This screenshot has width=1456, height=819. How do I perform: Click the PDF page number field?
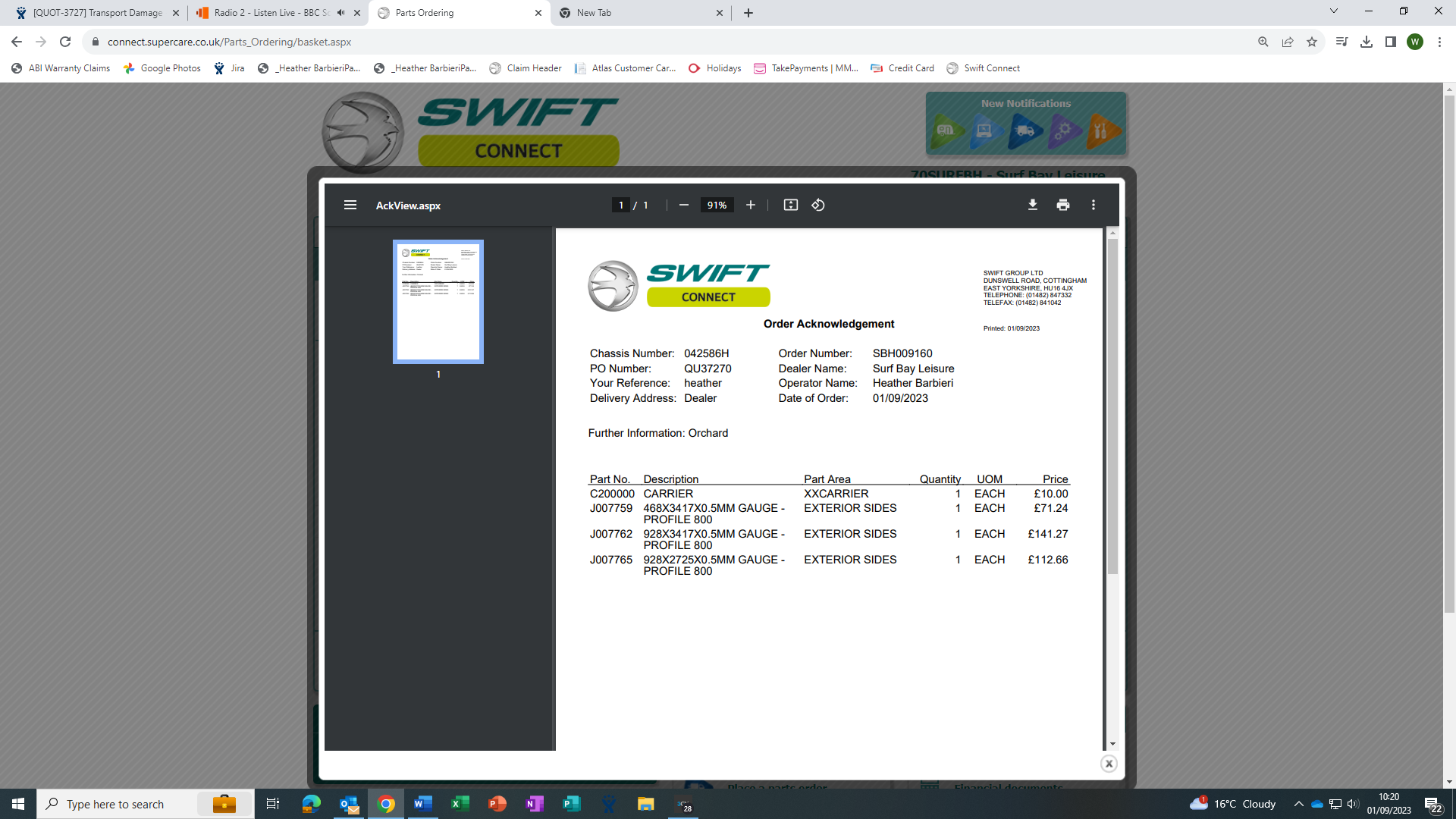coord(620,206)
